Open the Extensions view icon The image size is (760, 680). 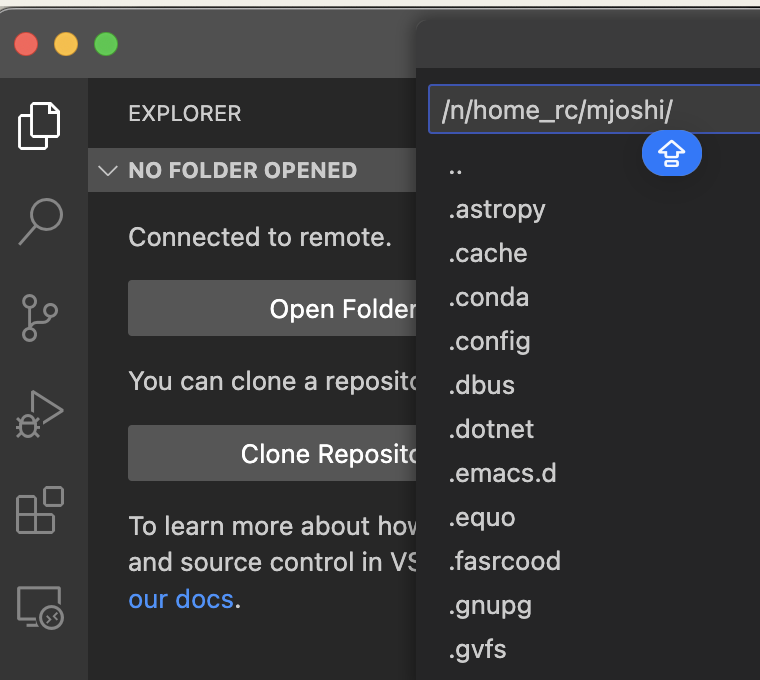[40, 510]
